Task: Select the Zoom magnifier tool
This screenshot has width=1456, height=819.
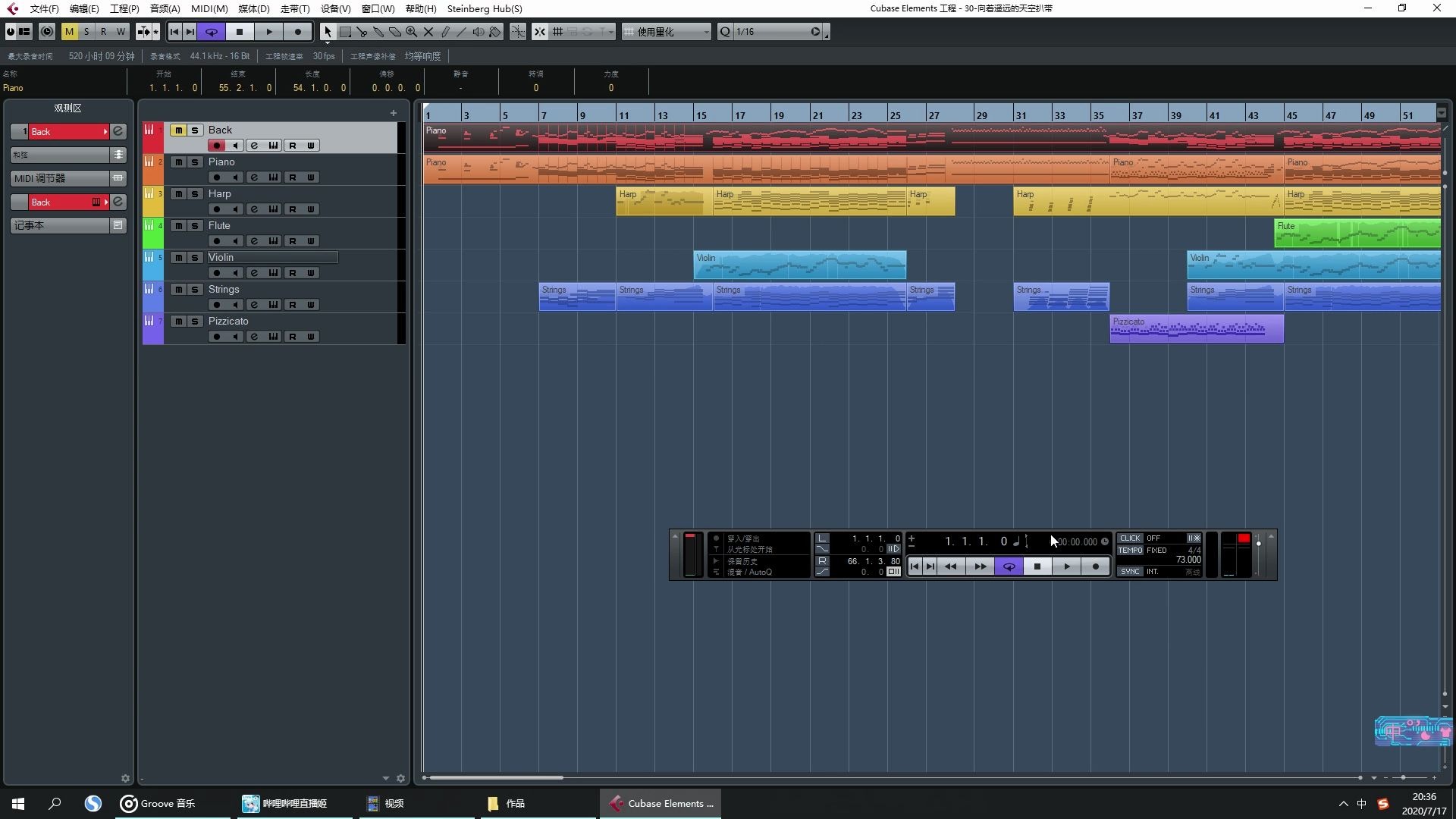Action: click(x=412, y=32)
